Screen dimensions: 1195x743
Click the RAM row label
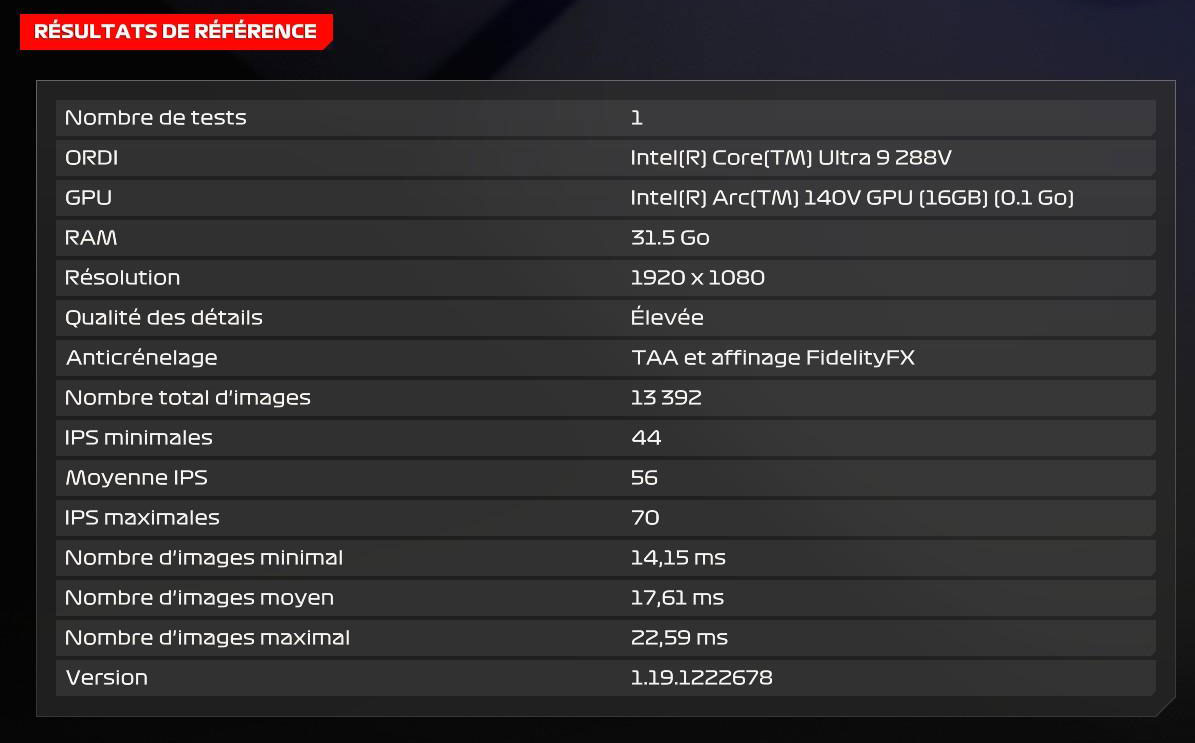click(91, 238)
